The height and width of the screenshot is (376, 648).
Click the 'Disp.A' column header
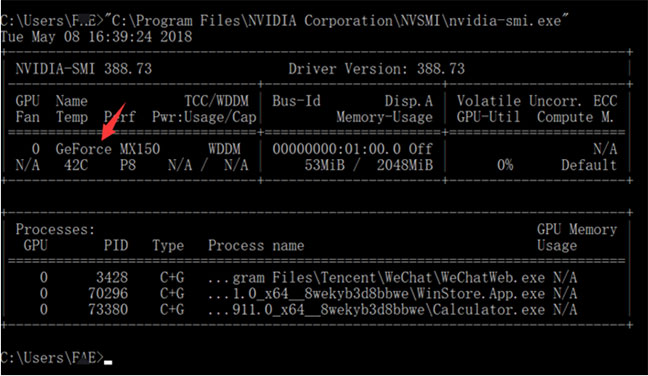point(409,101)
